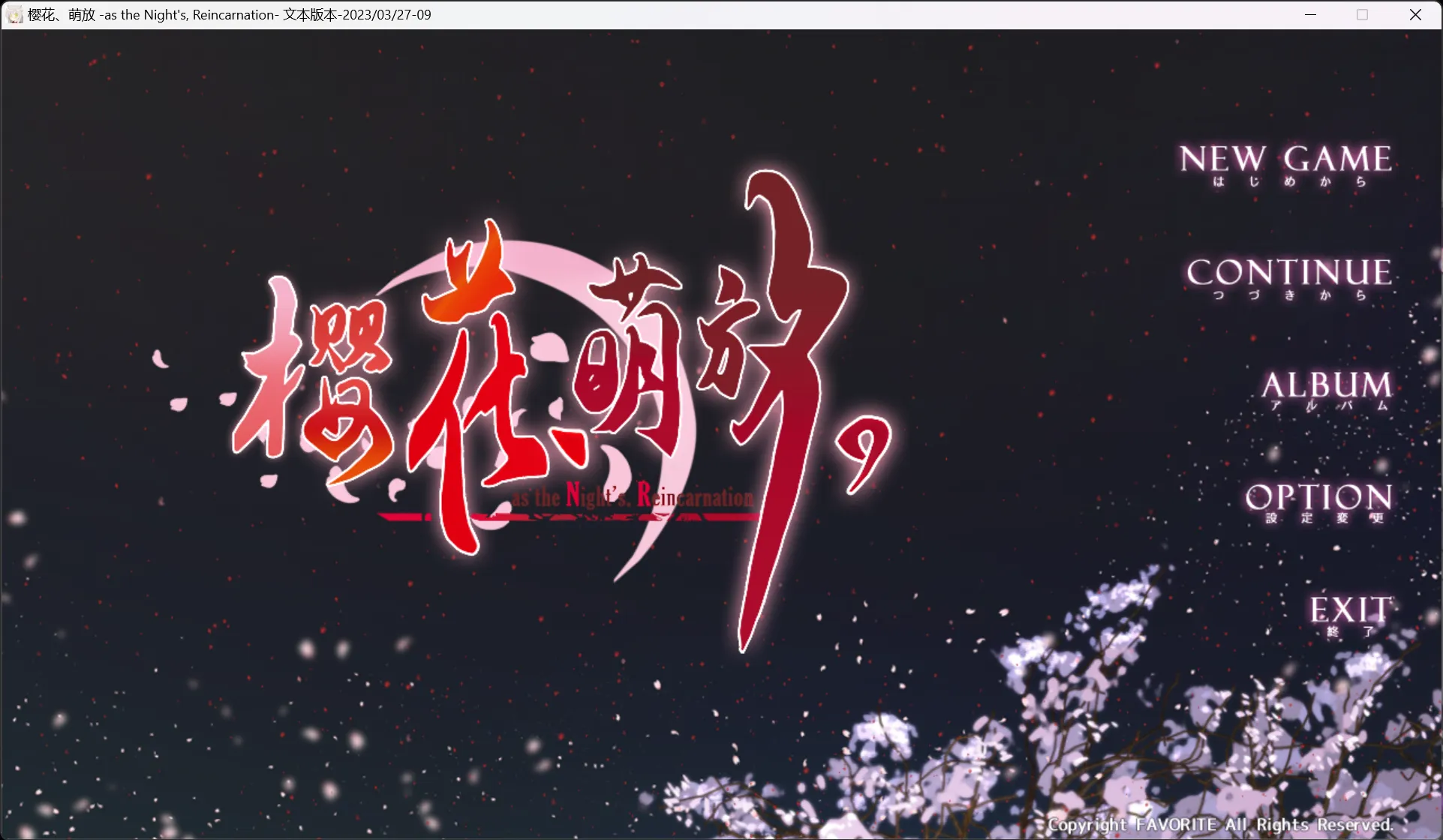
Task: Start a NEW GAME from the title menu
Action: 1285,165
